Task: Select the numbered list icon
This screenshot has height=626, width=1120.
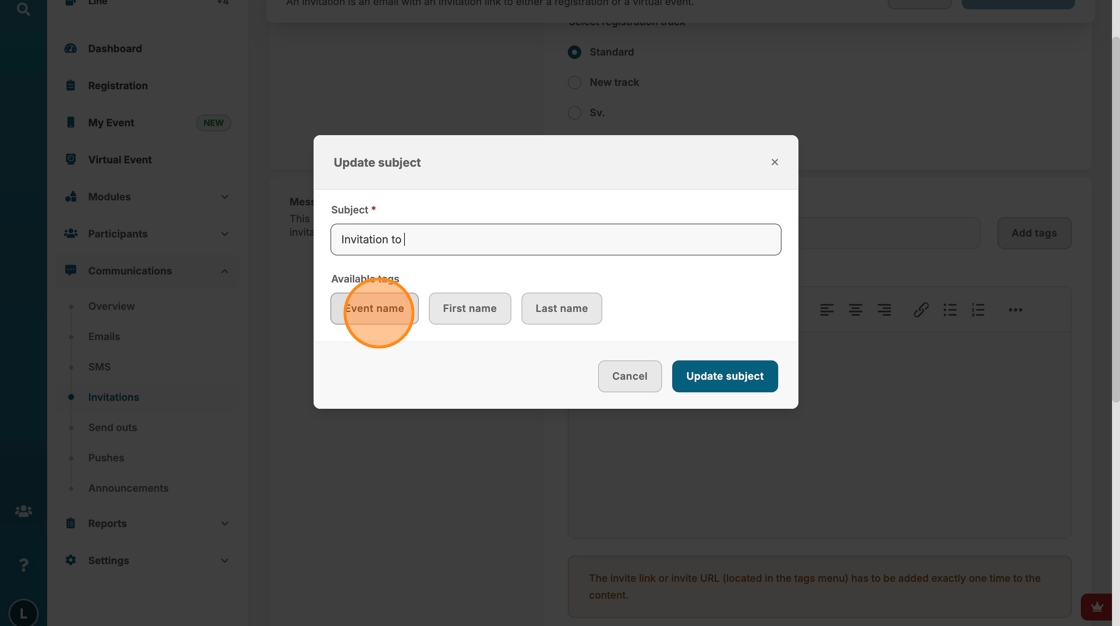Action: [x=978, y=310]
